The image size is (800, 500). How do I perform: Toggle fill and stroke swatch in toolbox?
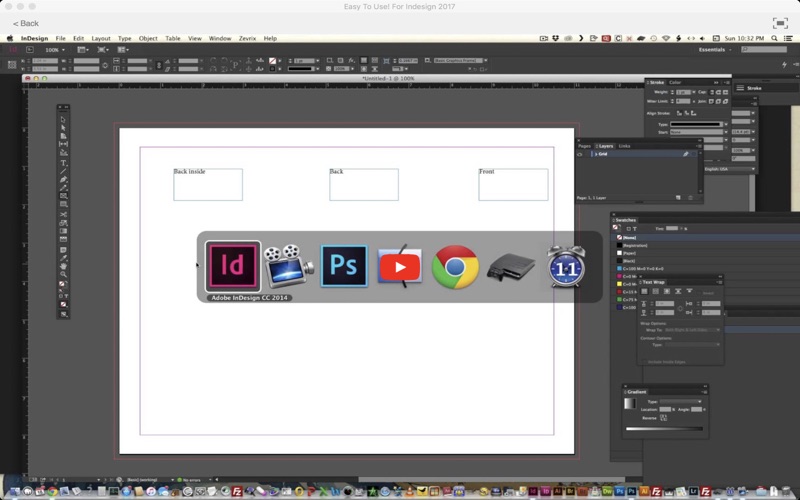[62, 284]
